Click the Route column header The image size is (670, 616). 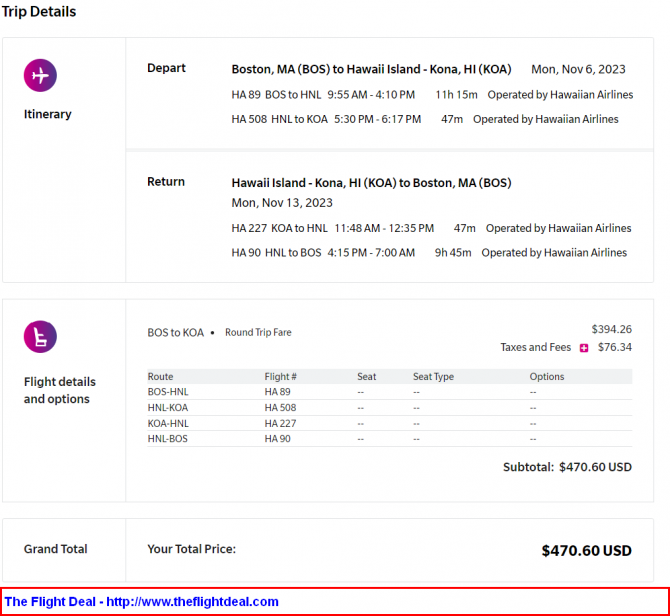pyautogui.click(x=160, y=377)
